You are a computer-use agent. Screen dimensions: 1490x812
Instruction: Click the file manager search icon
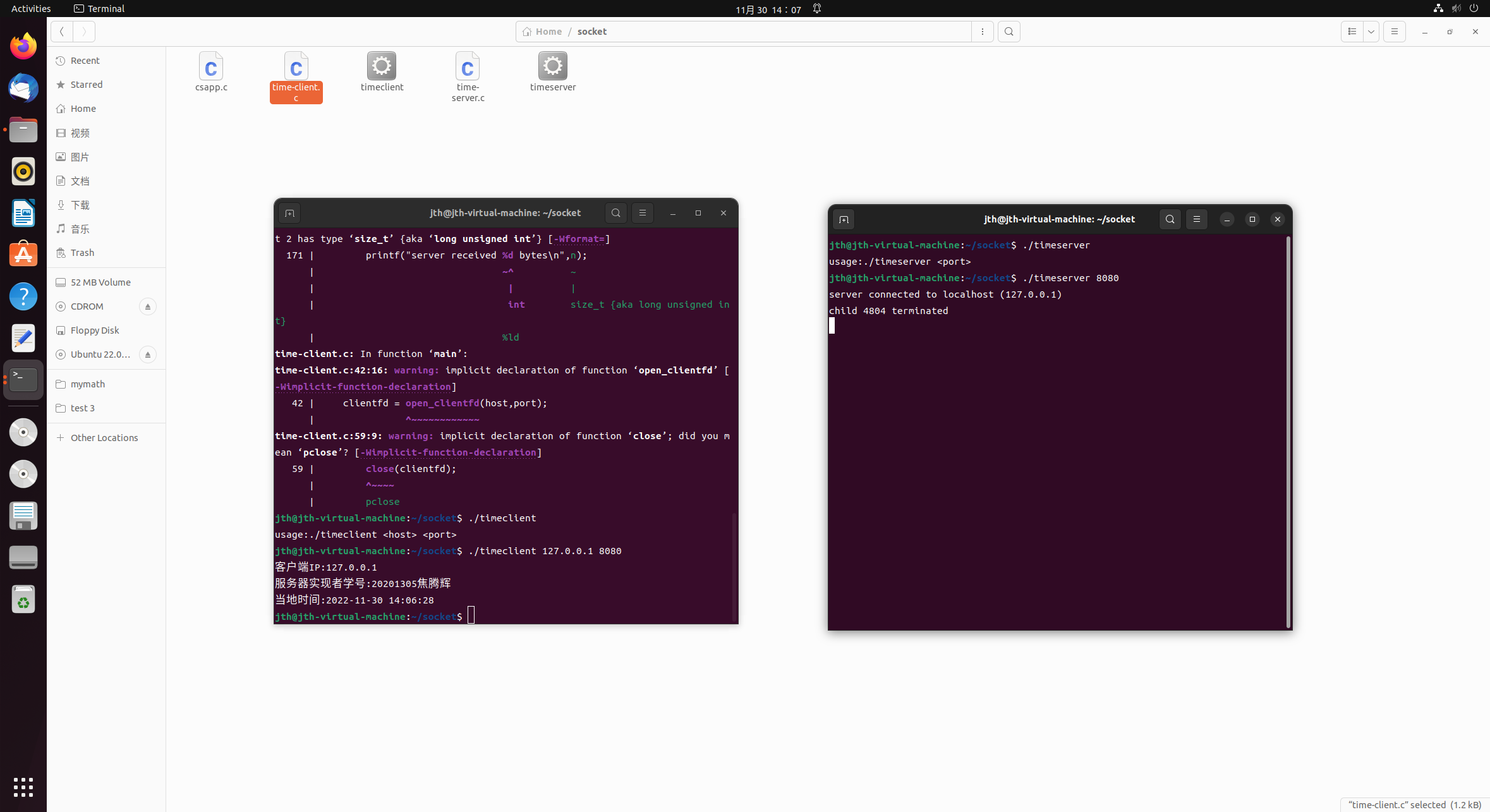coord(1008,32)
